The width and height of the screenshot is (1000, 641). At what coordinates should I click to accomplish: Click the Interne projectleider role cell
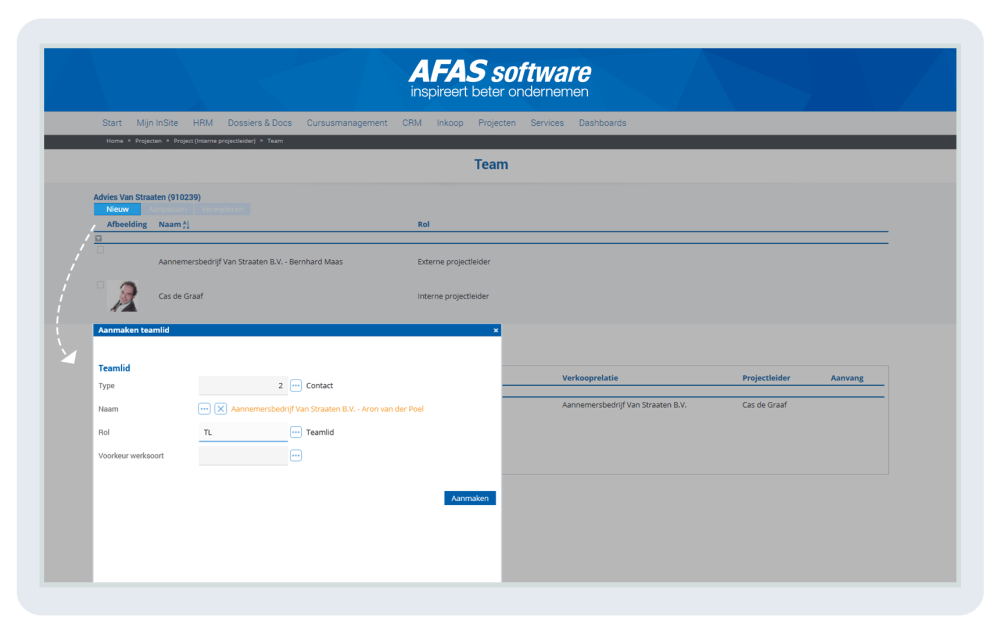pos(453,296)
